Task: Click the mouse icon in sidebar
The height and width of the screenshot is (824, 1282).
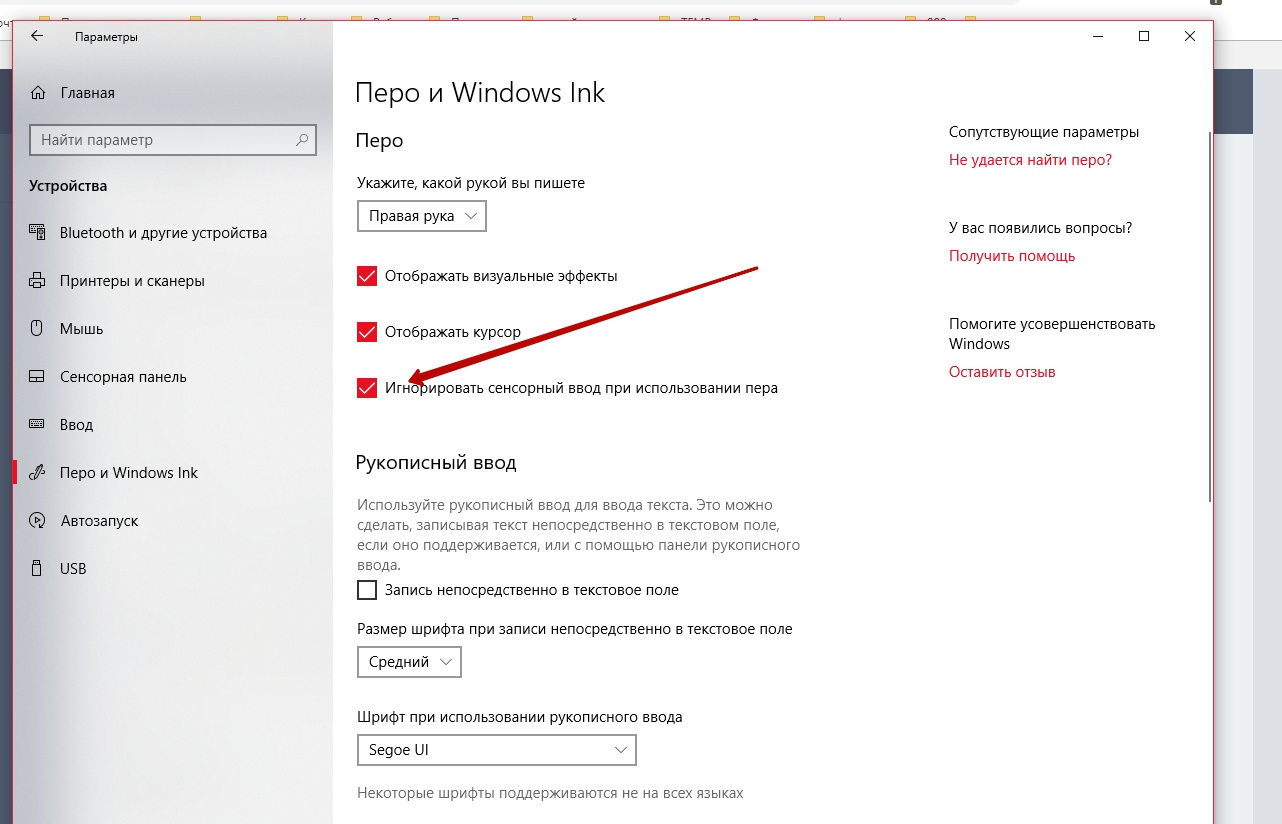Action: point(37,329)
